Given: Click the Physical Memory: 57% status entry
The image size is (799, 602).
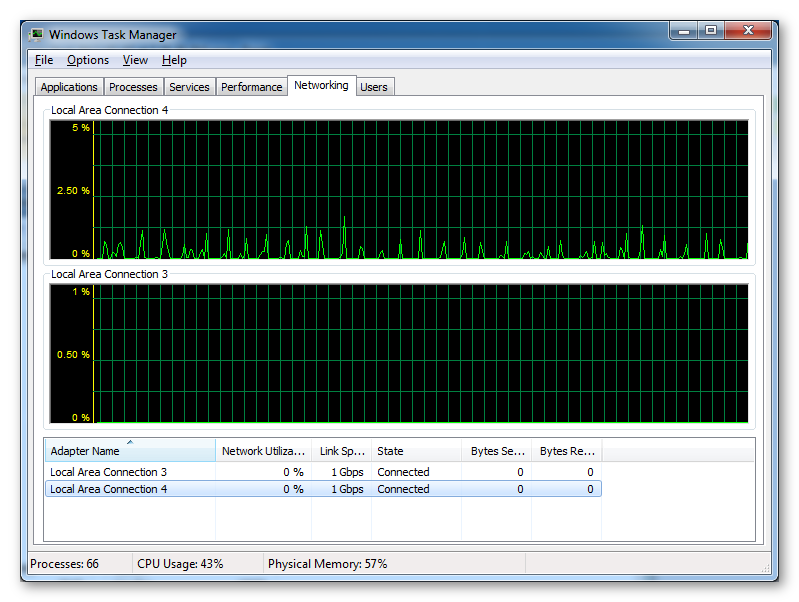Looking at the screenshot, I should (327, 564).
